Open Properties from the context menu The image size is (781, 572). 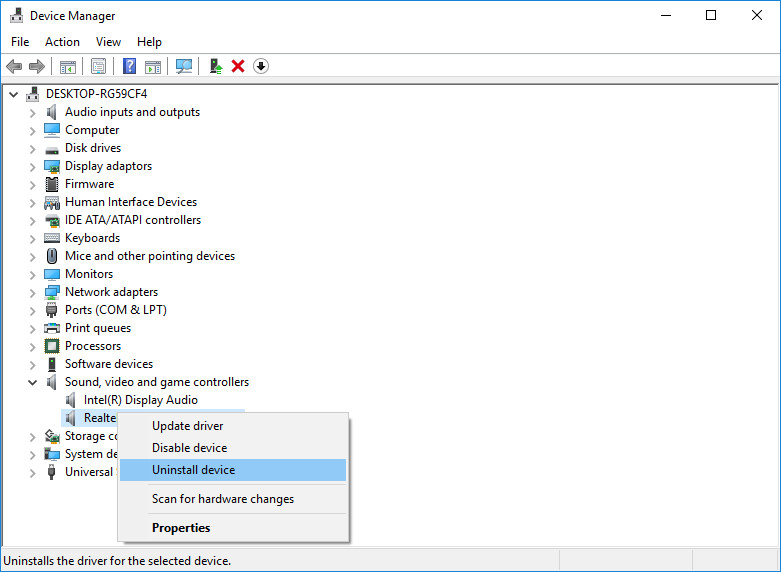(x=233, y=528)
